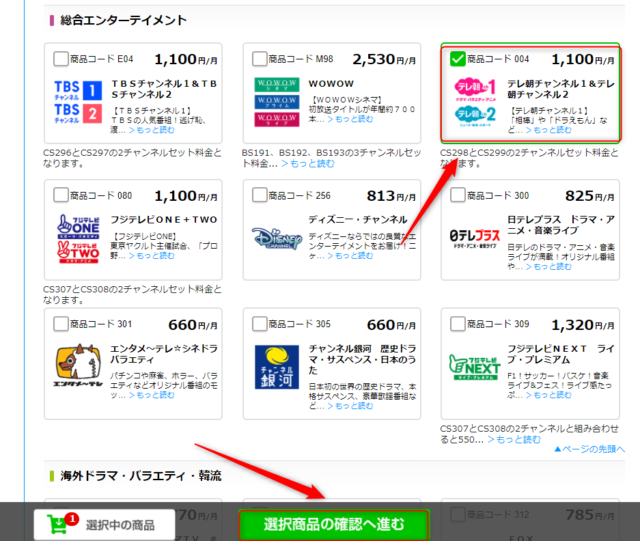Image resolution: width=640 pixels, height=541 pixels.
Task: Open the 選択中の商品 cart button
Action: 104,525
